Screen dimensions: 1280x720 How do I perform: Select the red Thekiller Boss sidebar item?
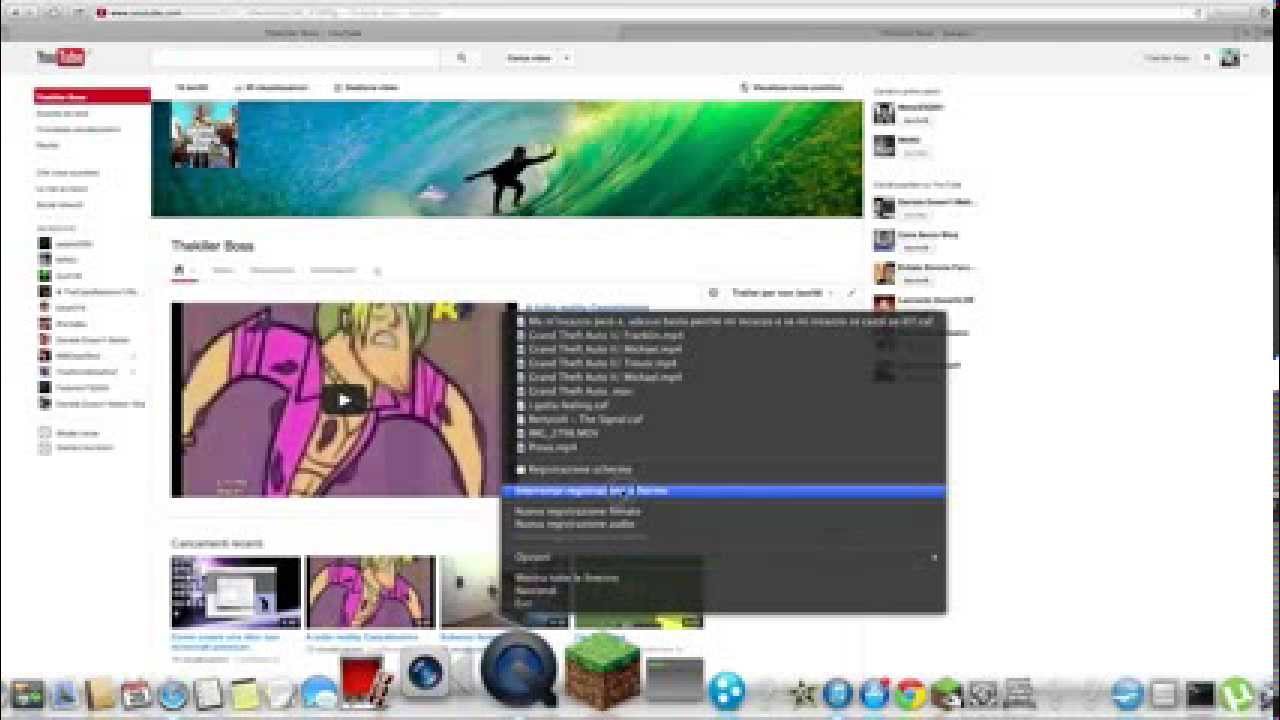[x=92, y=97]
